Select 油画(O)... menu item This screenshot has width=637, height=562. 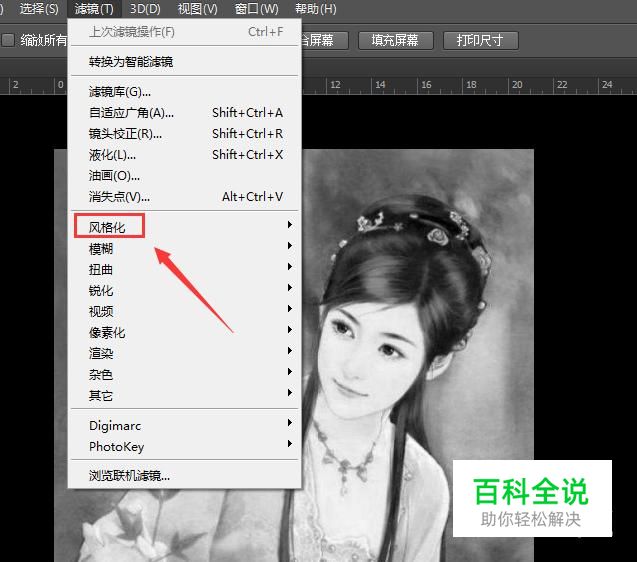(x=185, y=176)
